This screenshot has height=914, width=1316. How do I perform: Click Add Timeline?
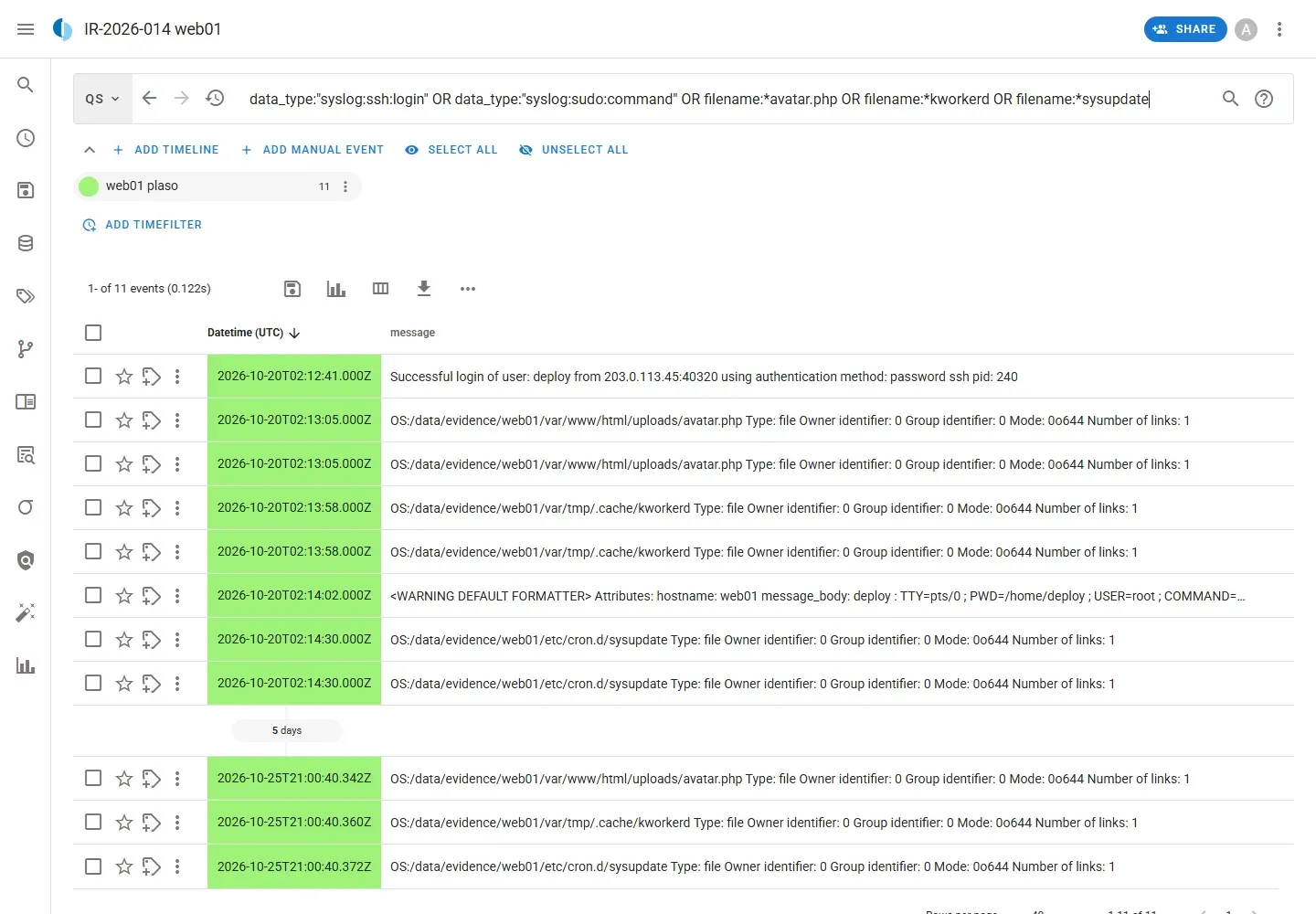[x=165, y=150]
